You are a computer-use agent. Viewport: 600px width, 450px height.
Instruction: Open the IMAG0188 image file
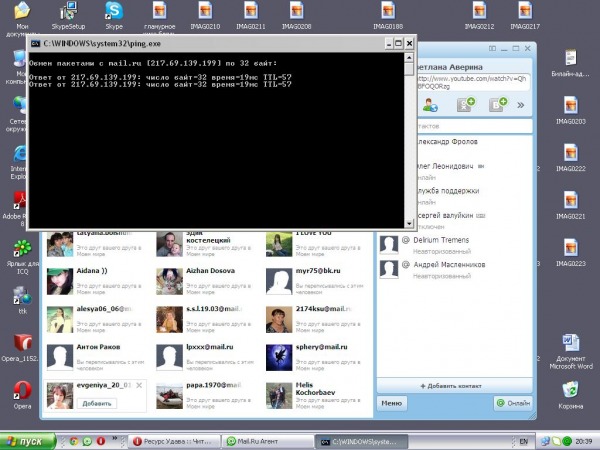[388, 15]
